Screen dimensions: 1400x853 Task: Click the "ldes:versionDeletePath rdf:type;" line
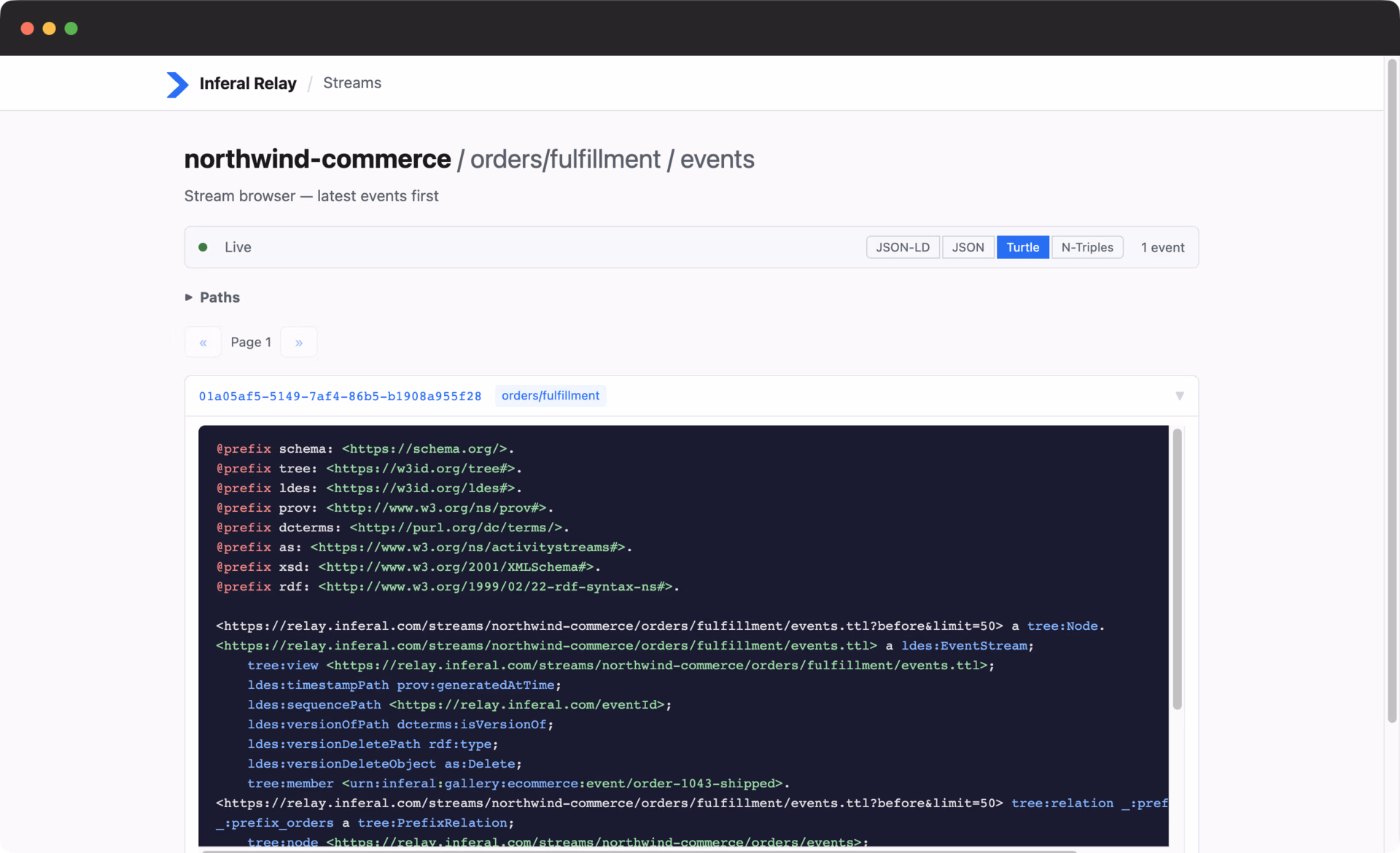[x=373, y=744]
